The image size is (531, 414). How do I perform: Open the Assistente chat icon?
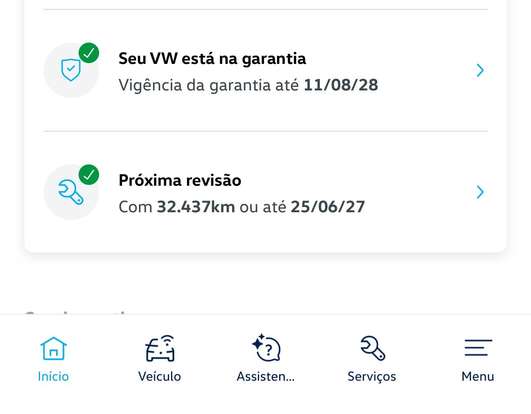coord(267,348)
